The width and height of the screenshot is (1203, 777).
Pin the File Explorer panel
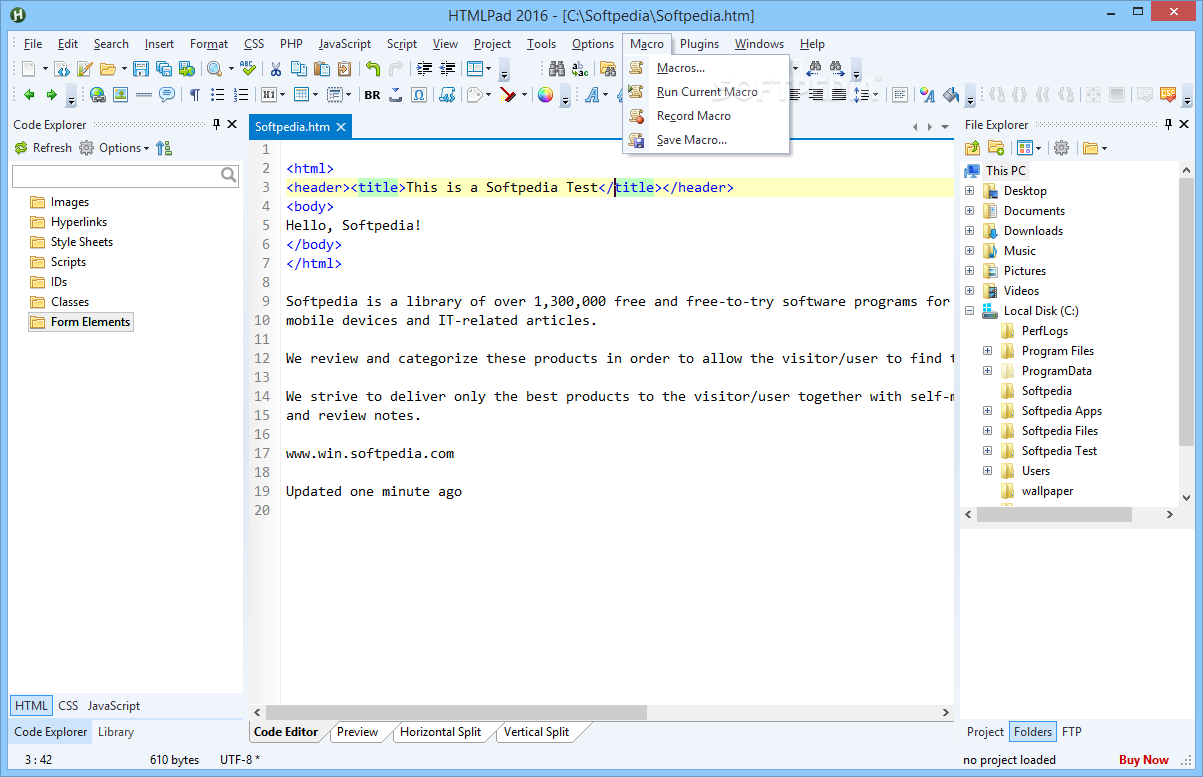[x=1166, y=124]
